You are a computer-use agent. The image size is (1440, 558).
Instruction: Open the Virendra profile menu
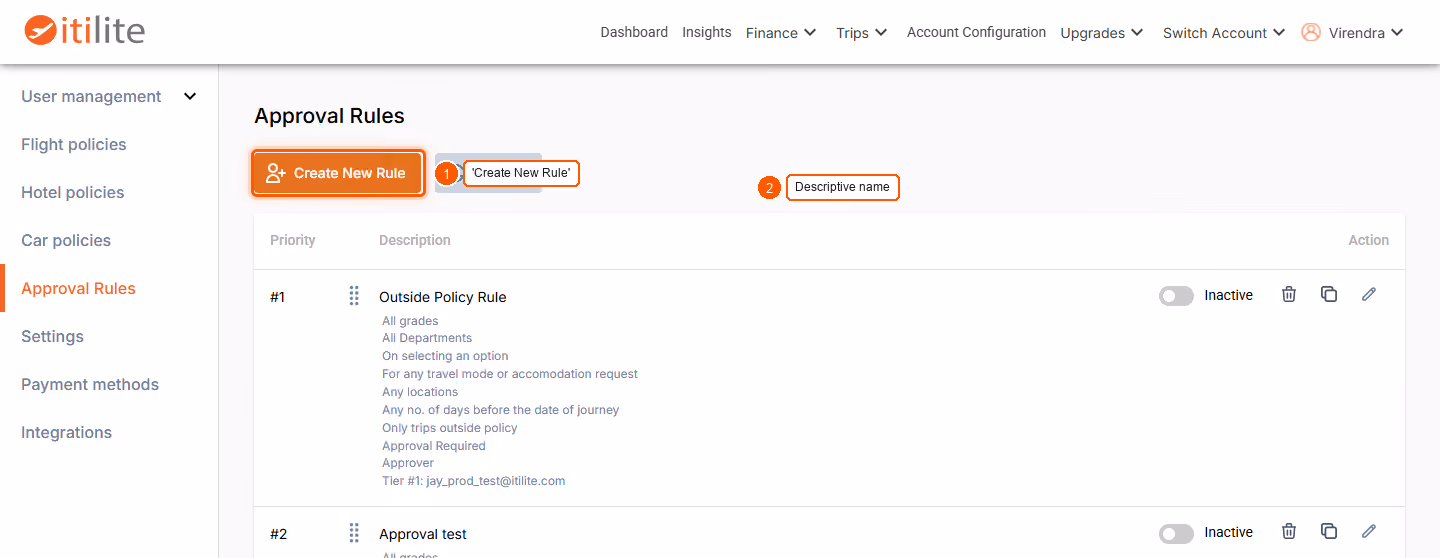(x=1365, y=33)
